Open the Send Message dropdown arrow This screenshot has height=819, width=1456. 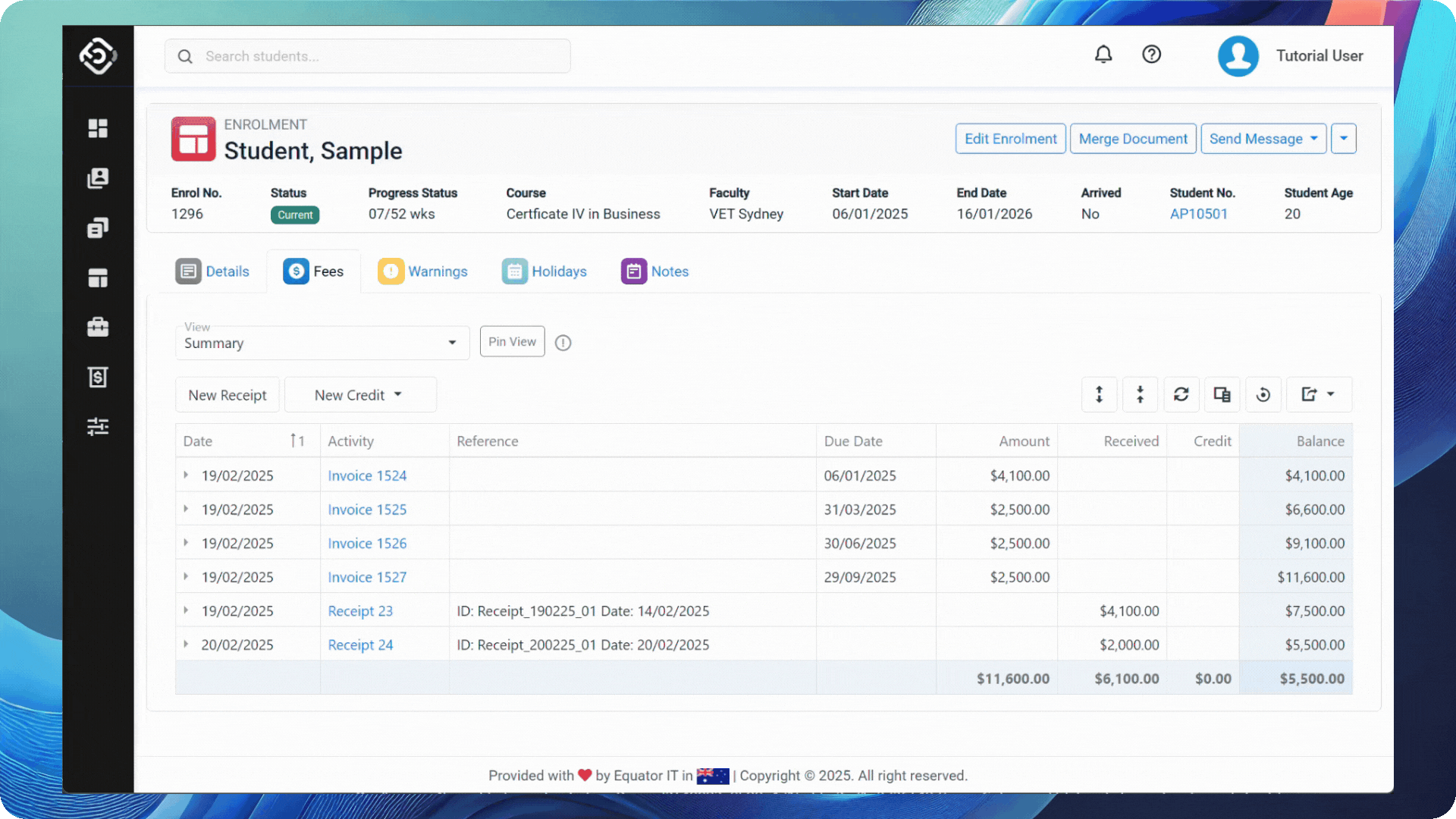pyautogui.click(x=1313, y=139)
